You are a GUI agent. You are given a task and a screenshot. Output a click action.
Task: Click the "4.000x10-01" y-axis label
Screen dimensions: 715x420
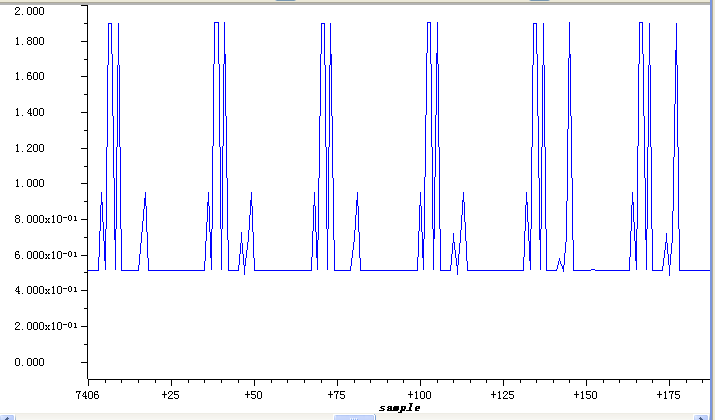(x=46, y=290)
